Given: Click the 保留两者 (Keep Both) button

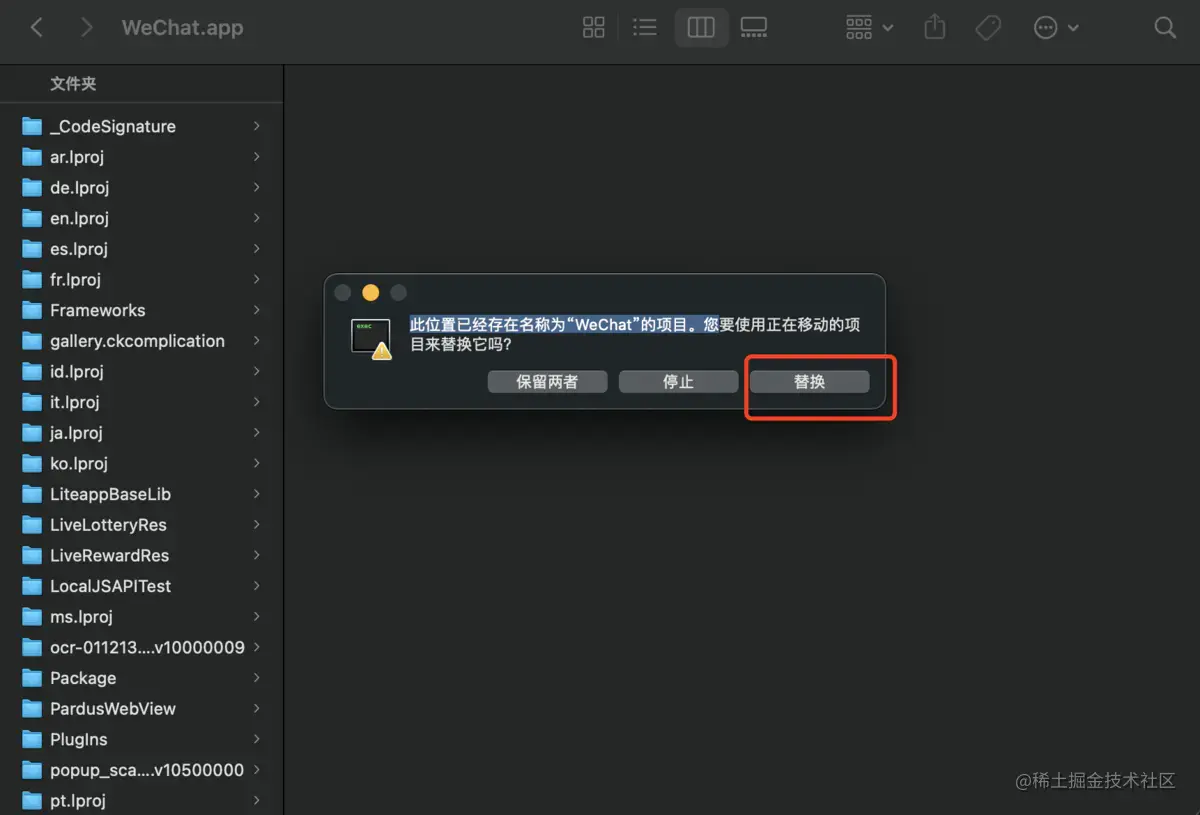Looking at the screenshot, I should click(x=547, y=382).
